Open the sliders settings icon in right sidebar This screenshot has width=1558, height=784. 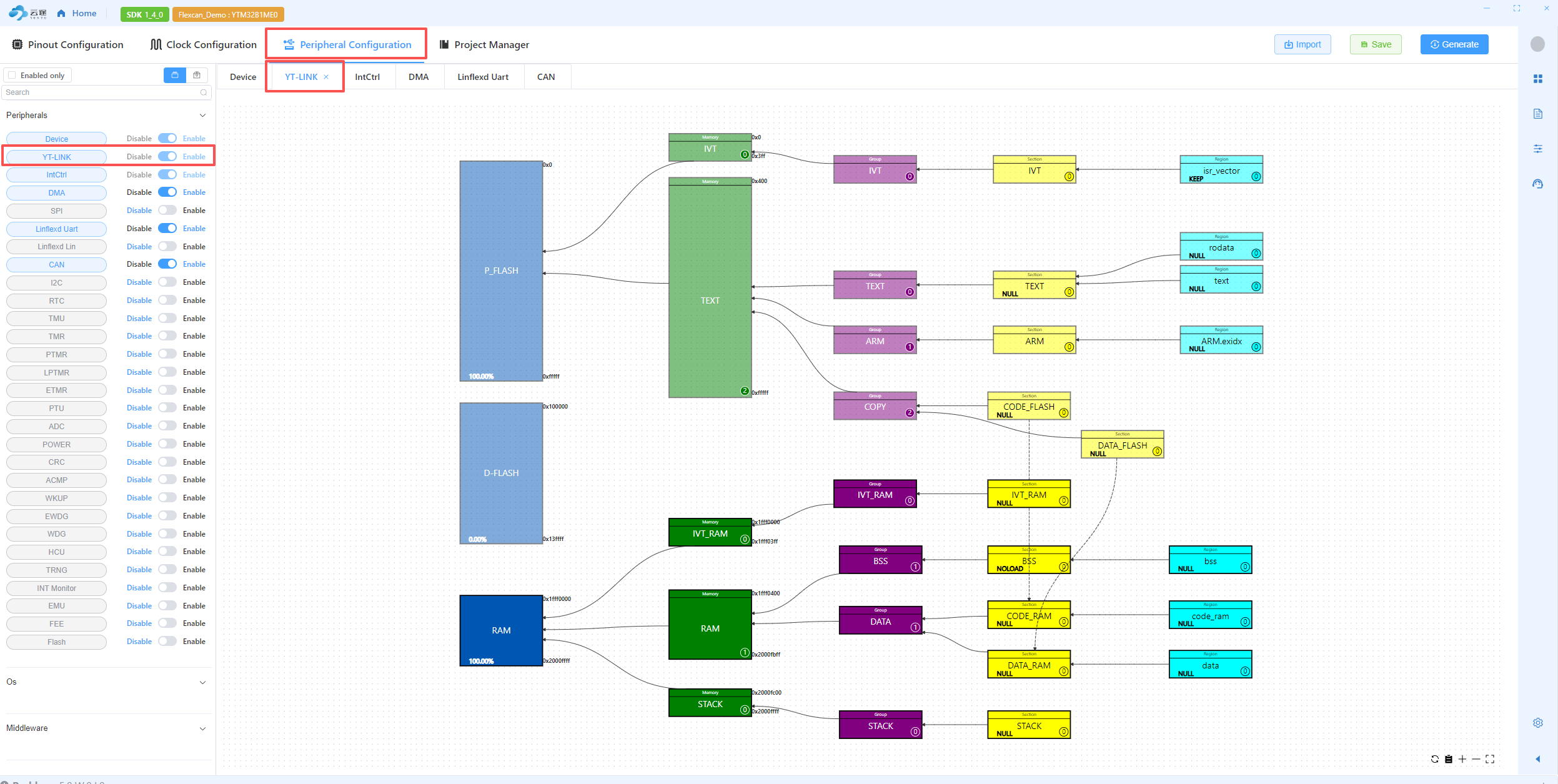click(1538, 149)
